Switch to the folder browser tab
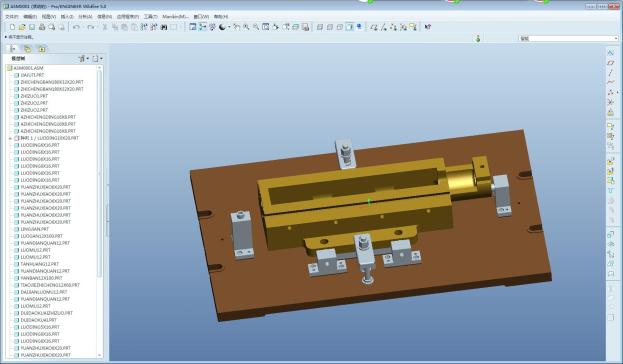The width and height of the screenshot is (623, 364). click(27, 49)
